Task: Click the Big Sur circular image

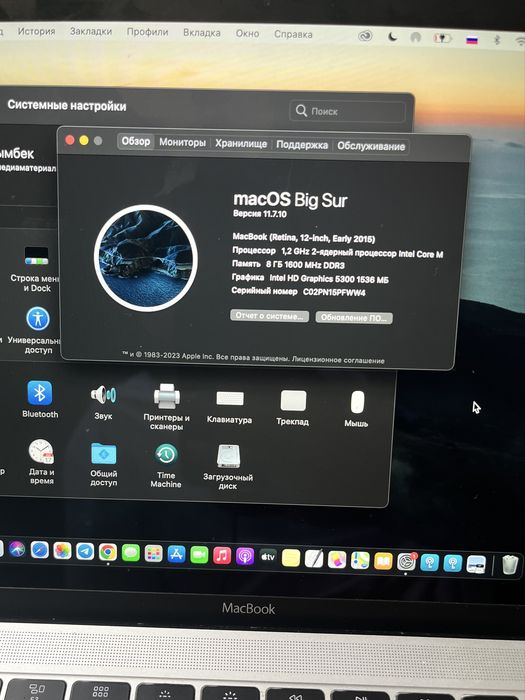Action: click(146, 258)
